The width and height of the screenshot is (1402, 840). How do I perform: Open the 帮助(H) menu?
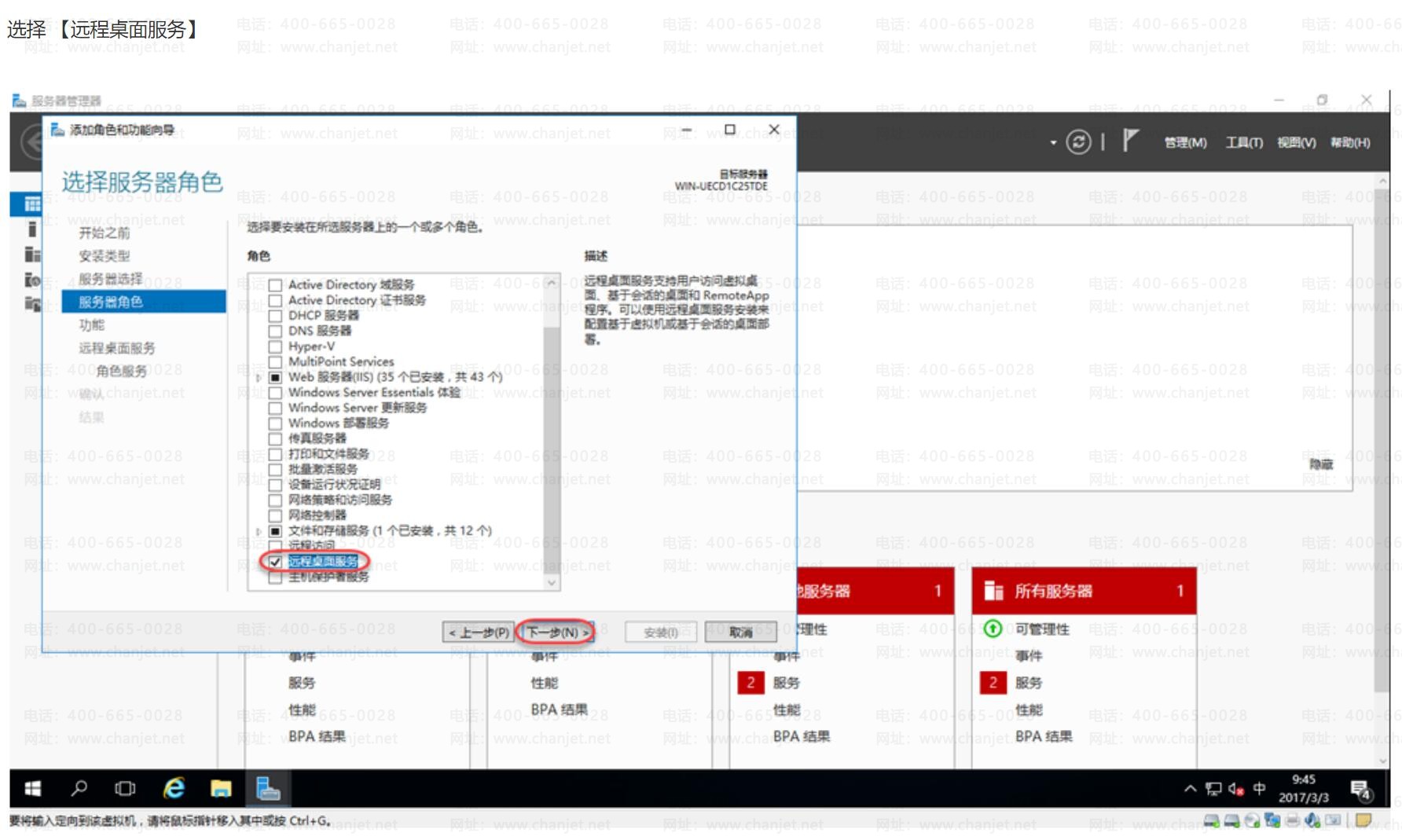point(1350,142)
